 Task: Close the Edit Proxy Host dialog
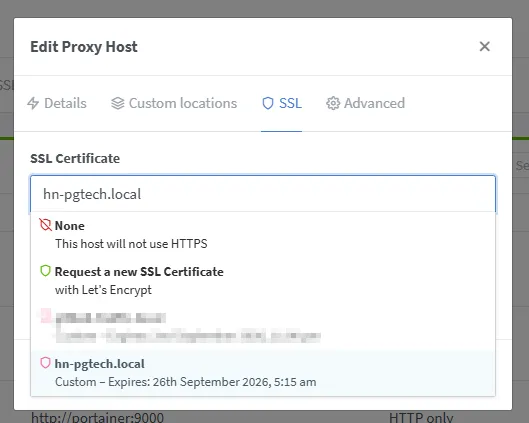(x=484, y=47)
